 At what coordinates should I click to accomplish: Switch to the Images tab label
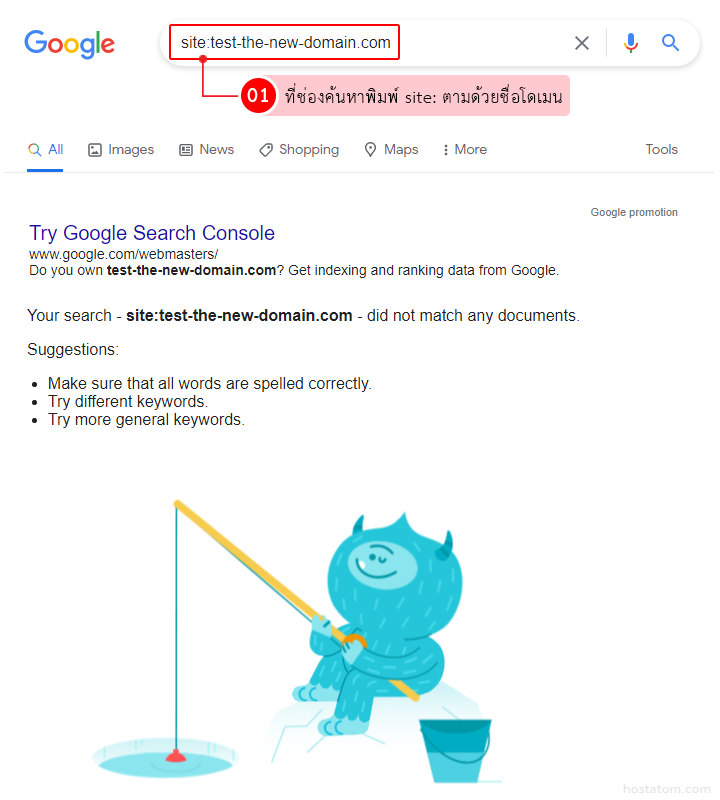click(x=131, y=149)
